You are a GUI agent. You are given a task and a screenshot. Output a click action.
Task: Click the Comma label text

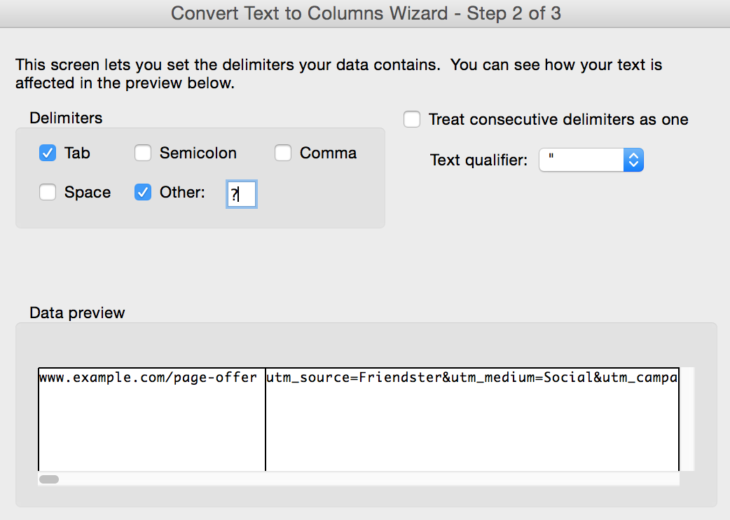click(x=328, y=153)
